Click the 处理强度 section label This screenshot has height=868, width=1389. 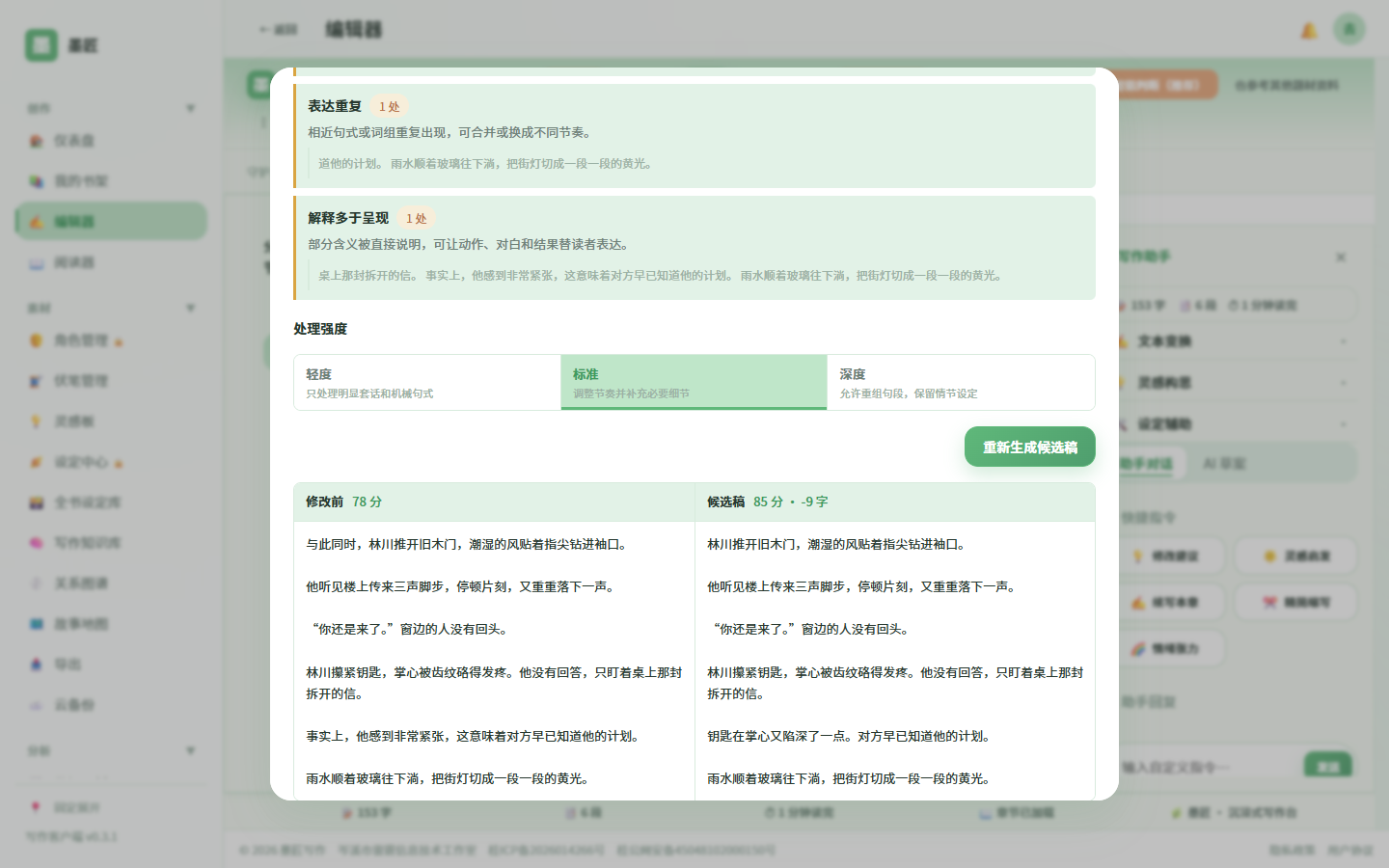click(320, 329)
